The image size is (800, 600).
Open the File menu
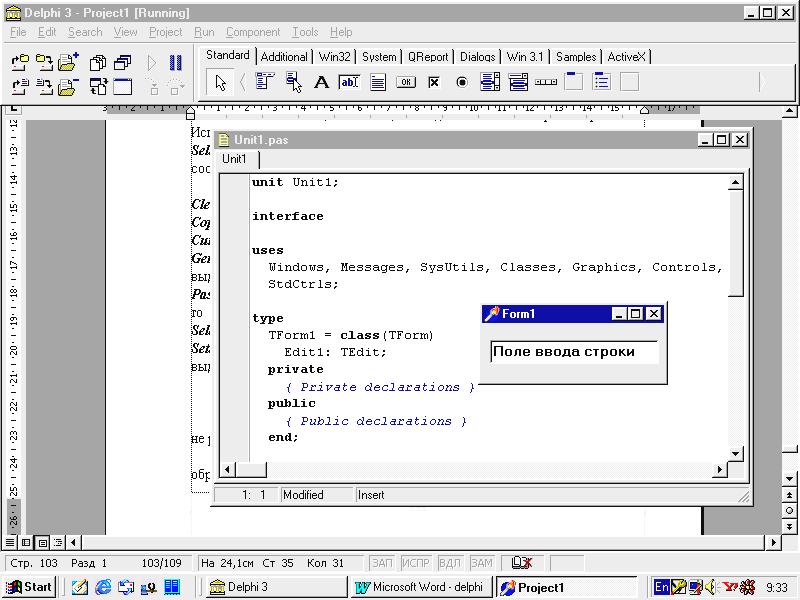[18, 32]
